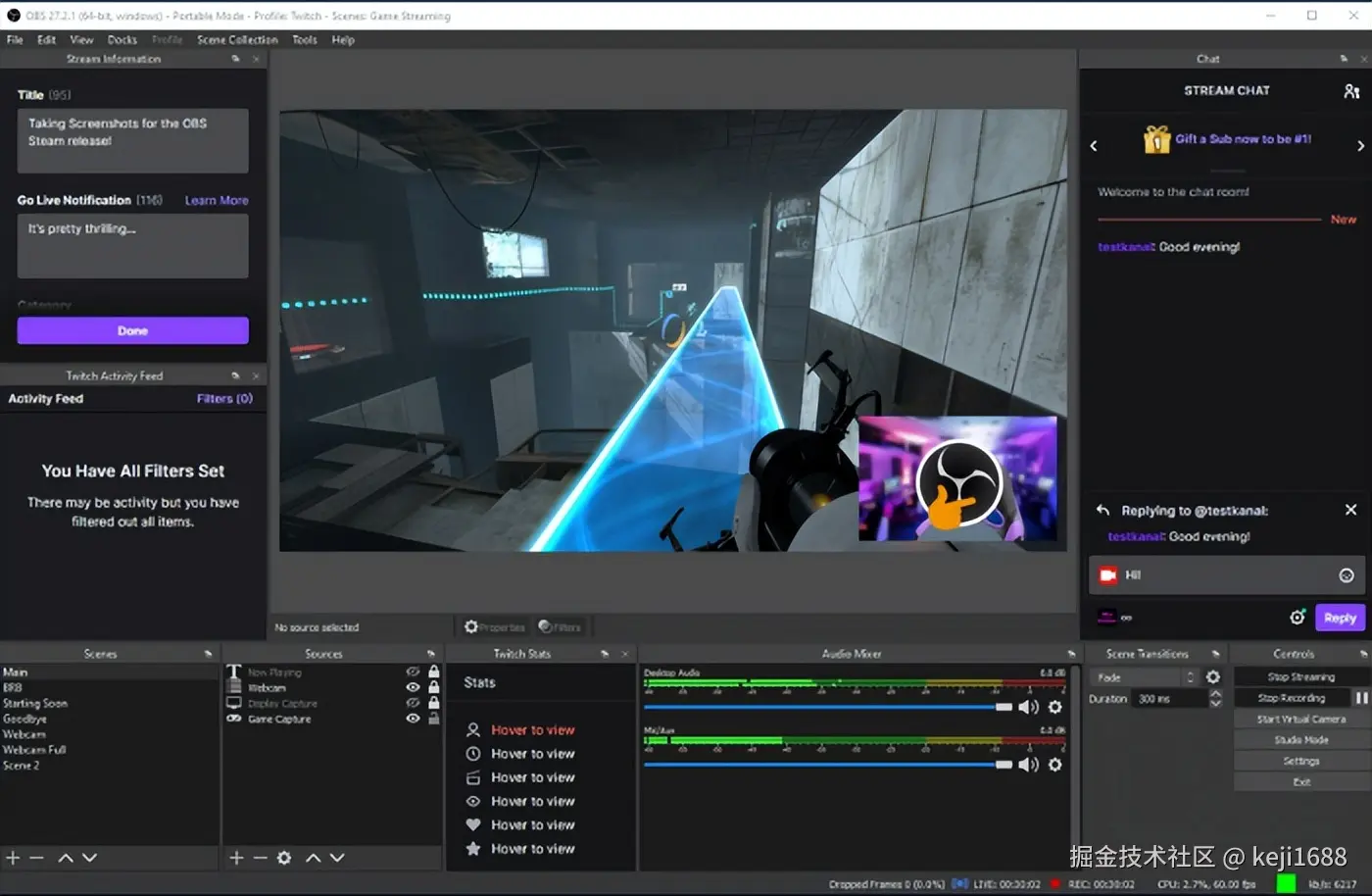Open the Tools menu
The height and width of the screenshot is (896, 1372).
(x=305, y=40)
